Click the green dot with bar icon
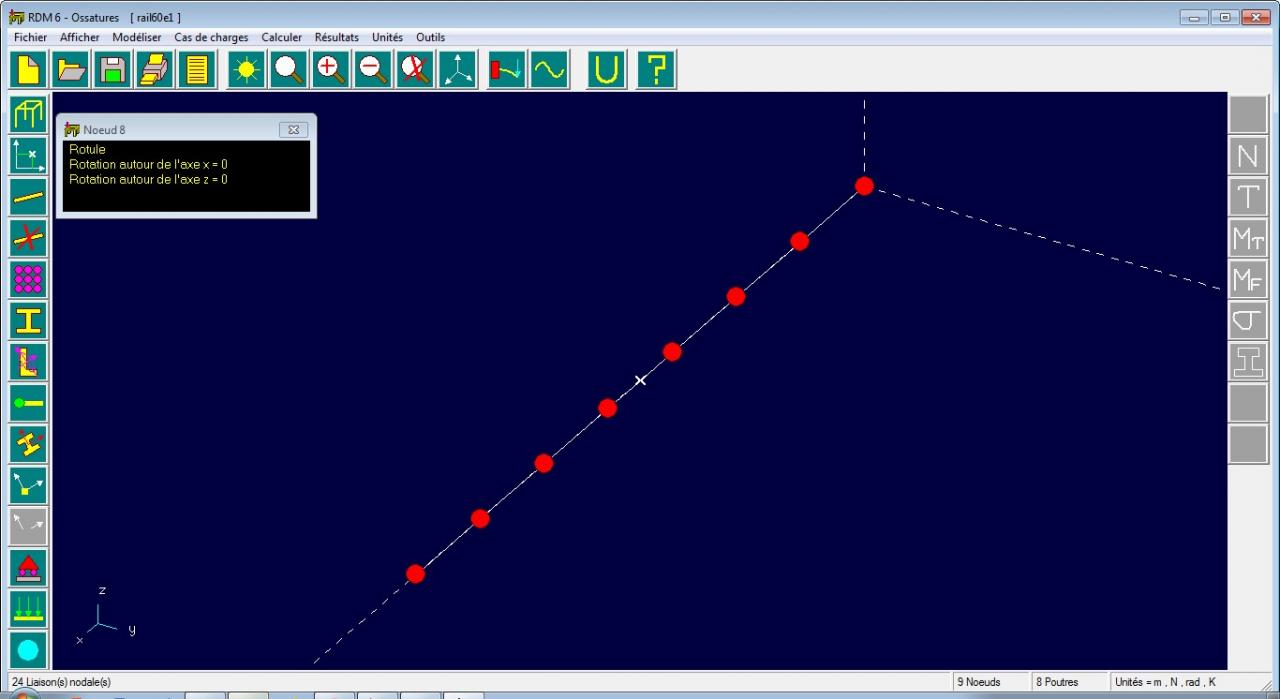 click(28, 402)
